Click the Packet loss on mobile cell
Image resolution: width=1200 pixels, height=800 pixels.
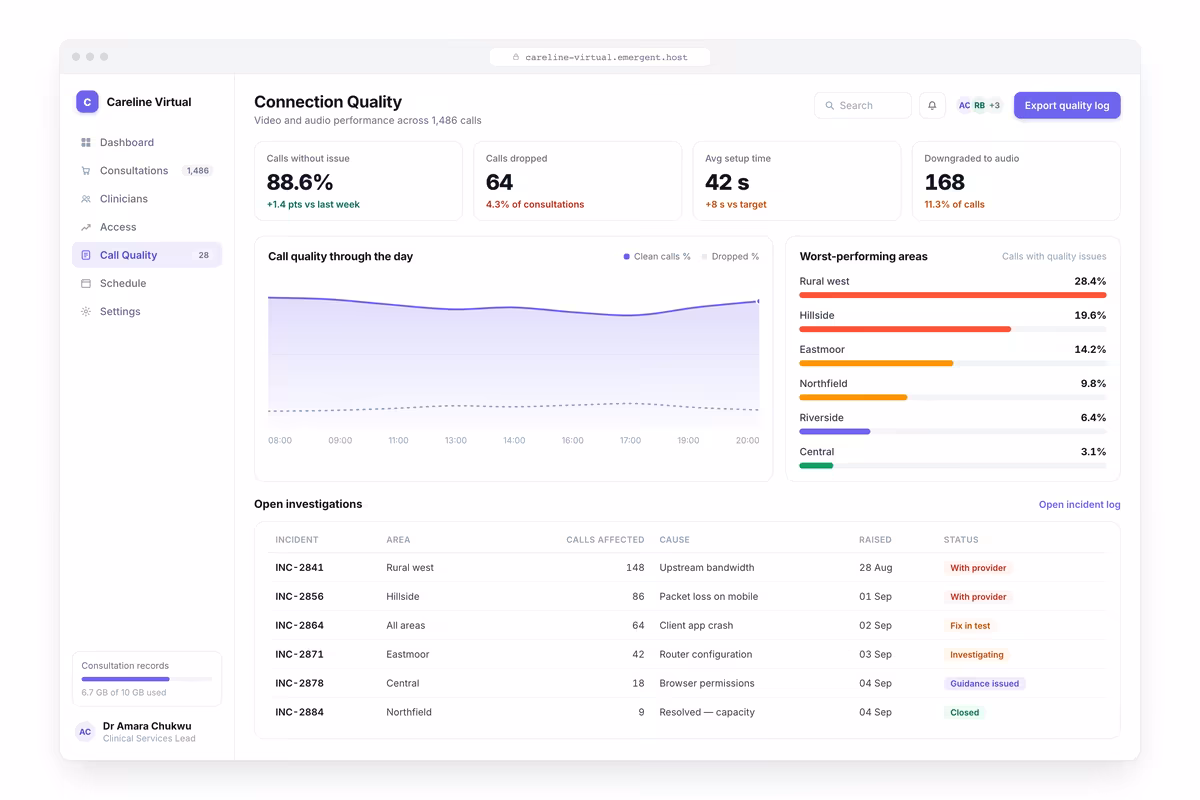[x=709, y=596]
